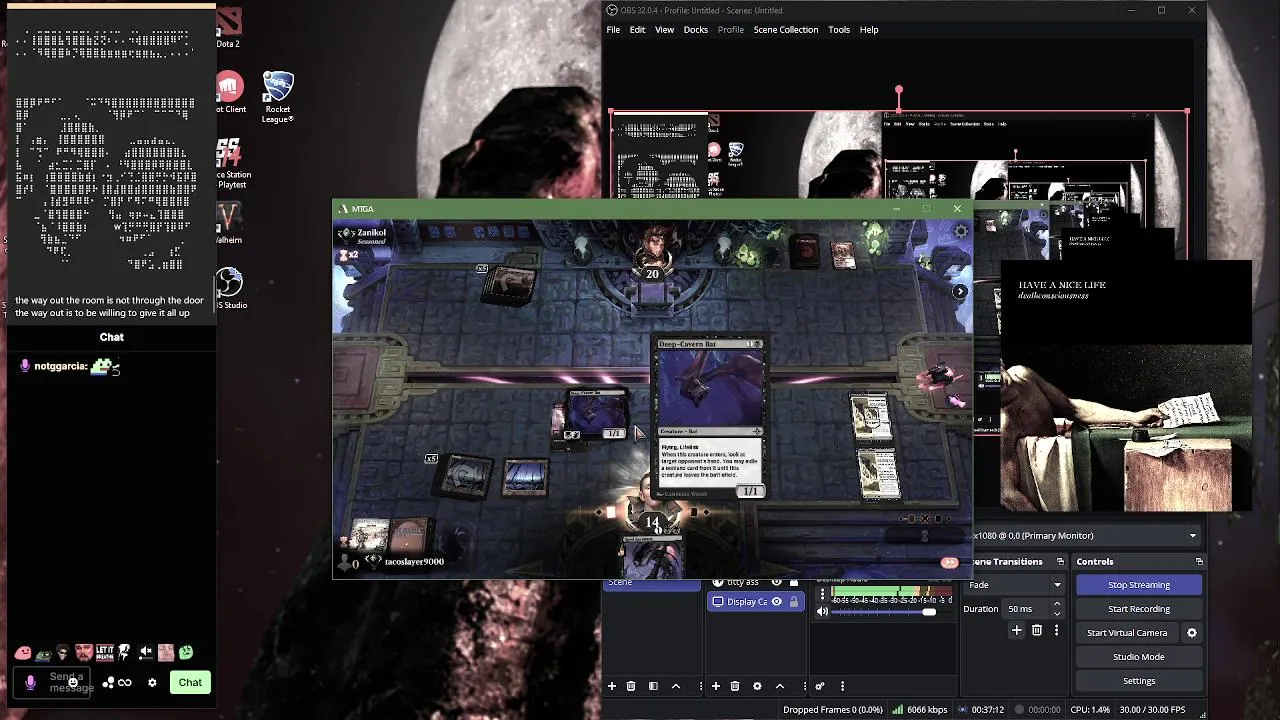Delete the scene transition in OBS
The width and height of the screenshot is (1280, 720).
point(1037,631)
